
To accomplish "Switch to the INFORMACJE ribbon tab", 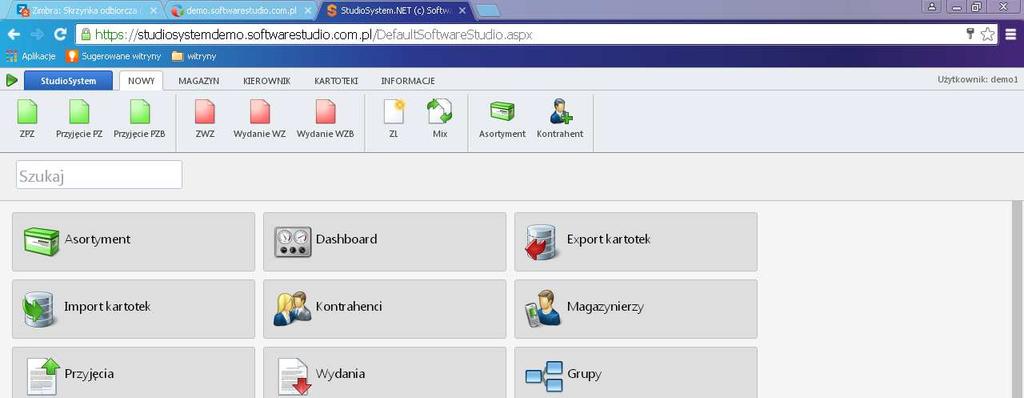I will pos(408,81).
